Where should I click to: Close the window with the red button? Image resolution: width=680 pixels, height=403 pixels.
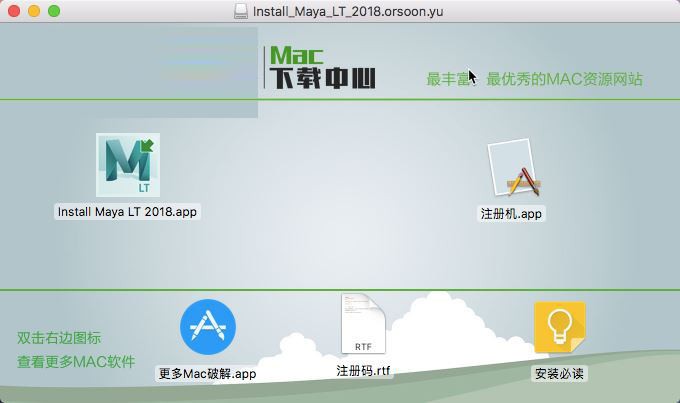14,11
